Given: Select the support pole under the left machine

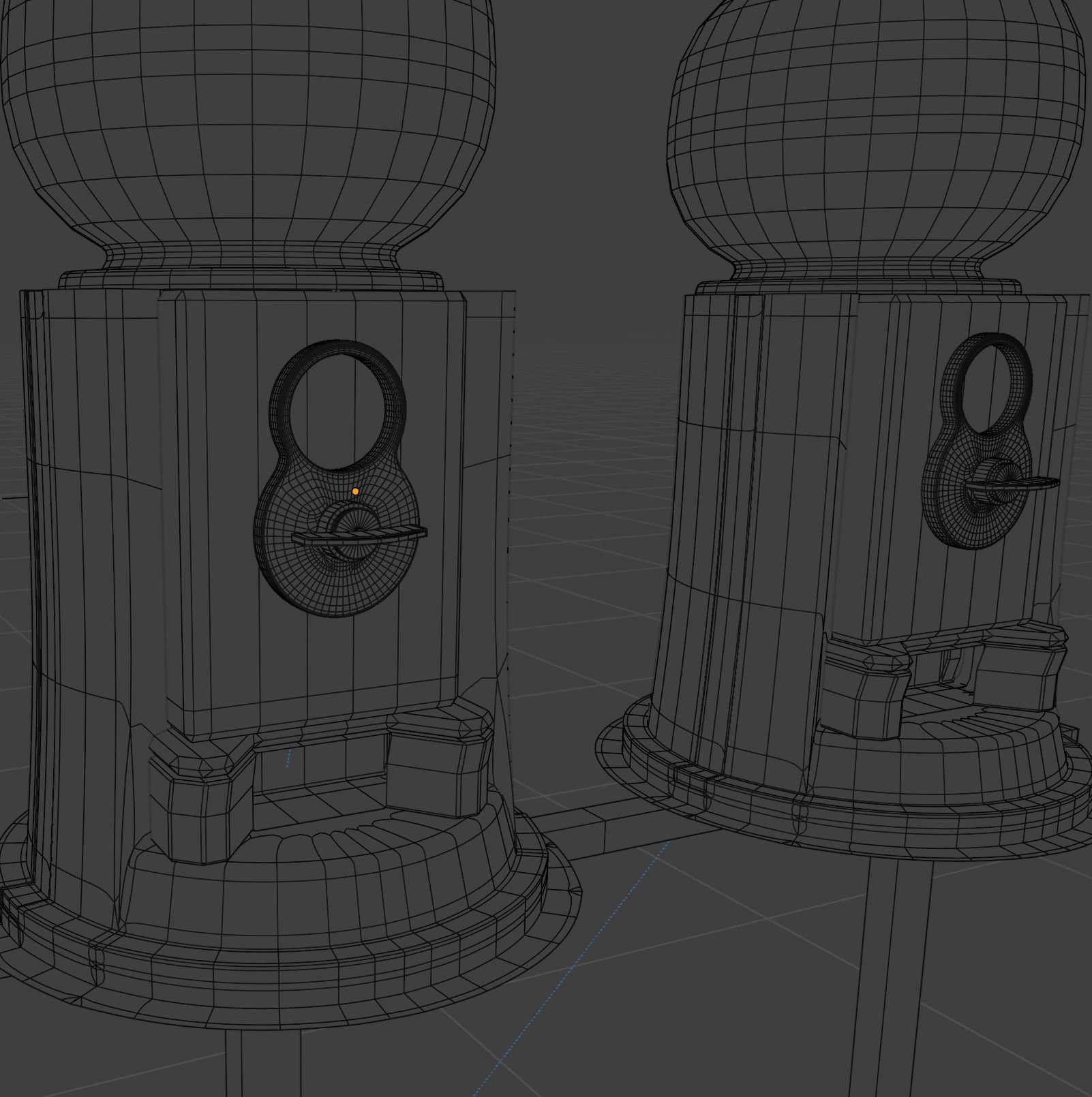Looking at the screenshot, I should pyautogui.click(x=262, y=1063).
